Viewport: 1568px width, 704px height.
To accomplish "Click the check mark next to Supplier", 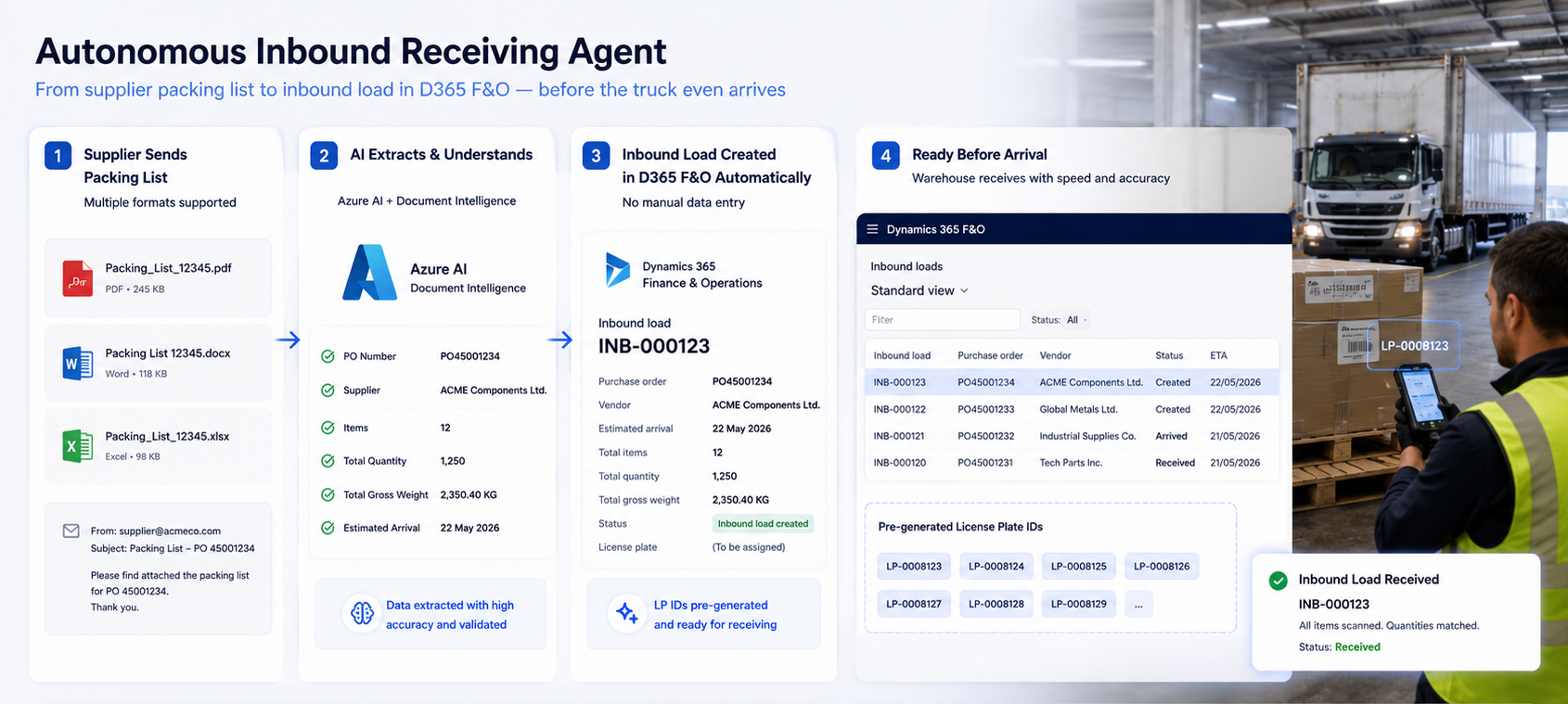I will (x=328, y=390).
